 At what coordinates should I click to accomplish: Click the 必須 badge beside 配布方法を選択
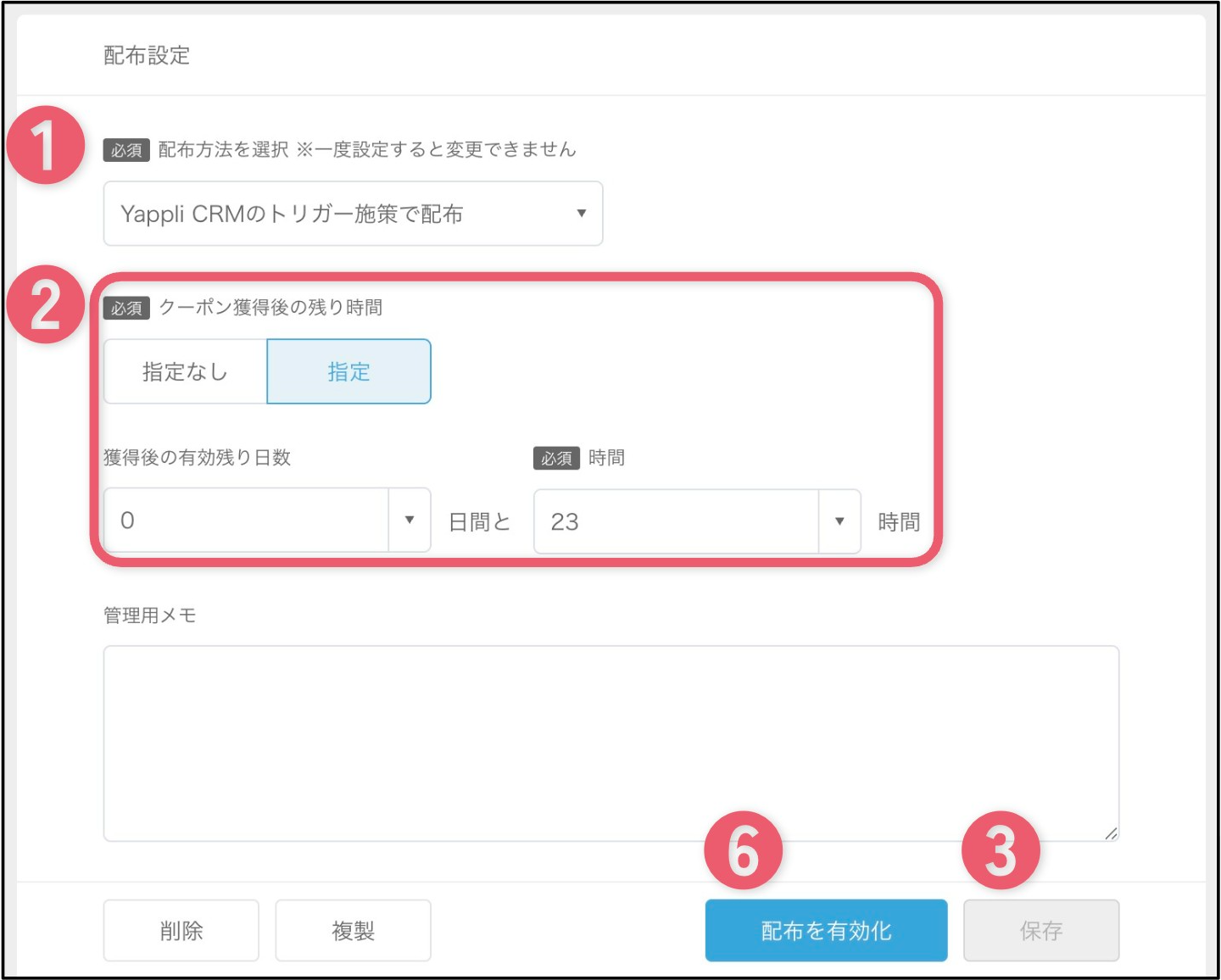coord(126,150)
